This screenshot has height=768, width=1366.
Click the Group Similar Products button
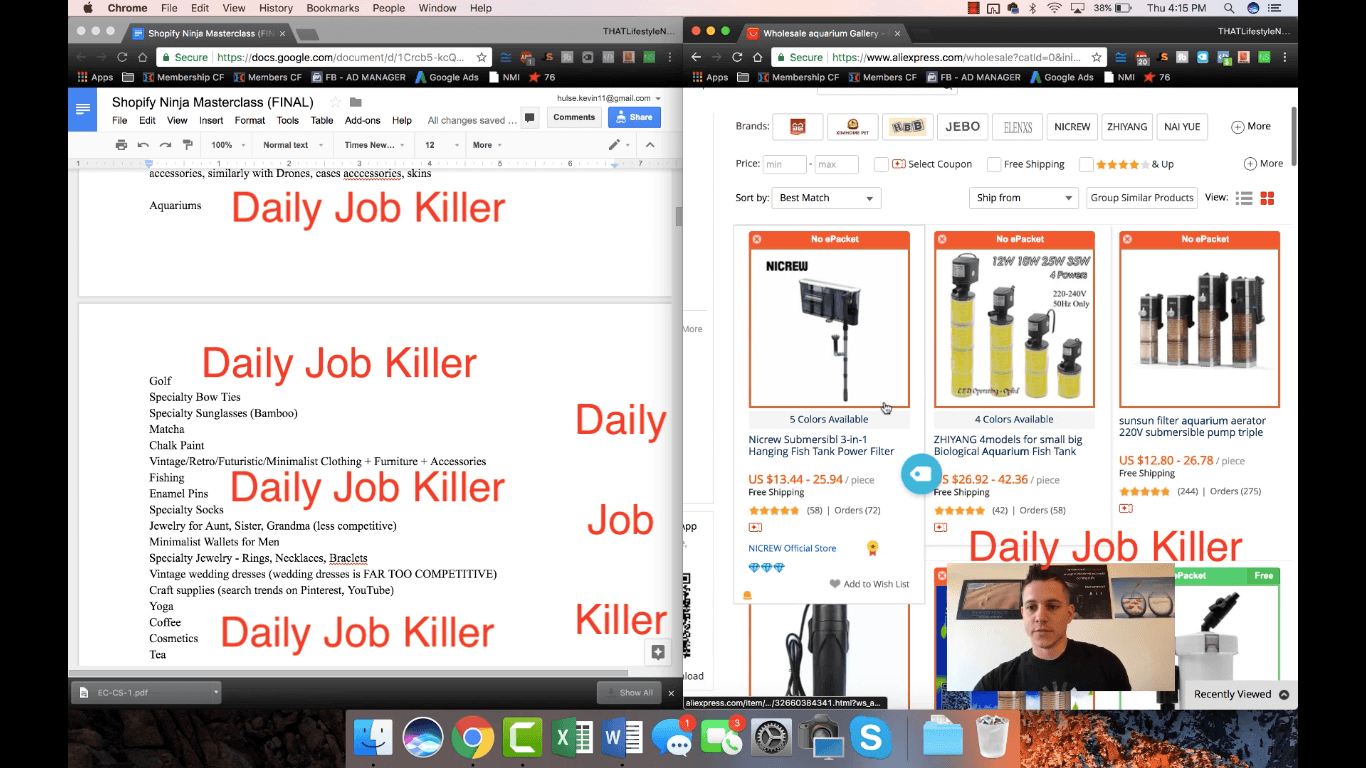(1142, 198)
